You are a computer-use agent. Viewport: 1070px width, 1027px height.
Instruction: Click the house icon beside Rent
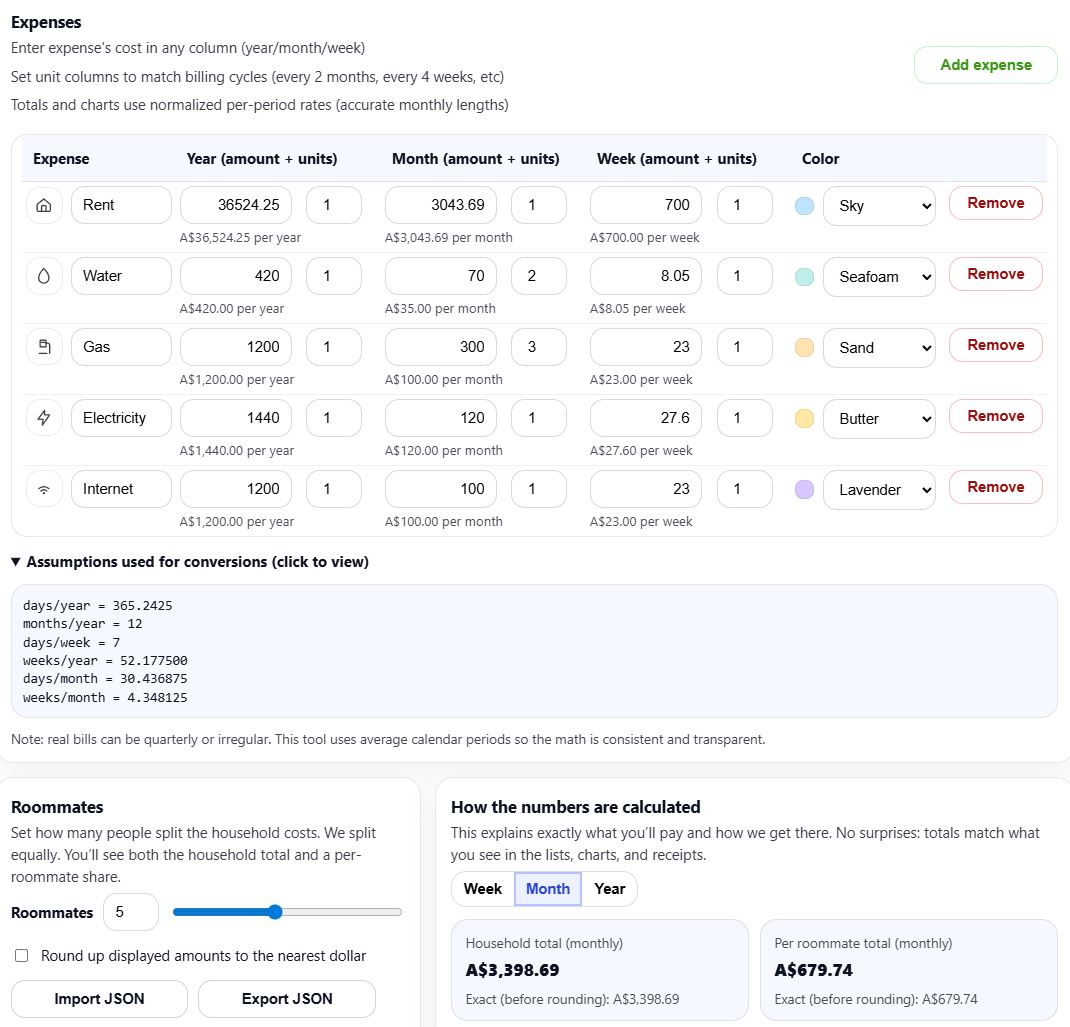coord(43,205)
